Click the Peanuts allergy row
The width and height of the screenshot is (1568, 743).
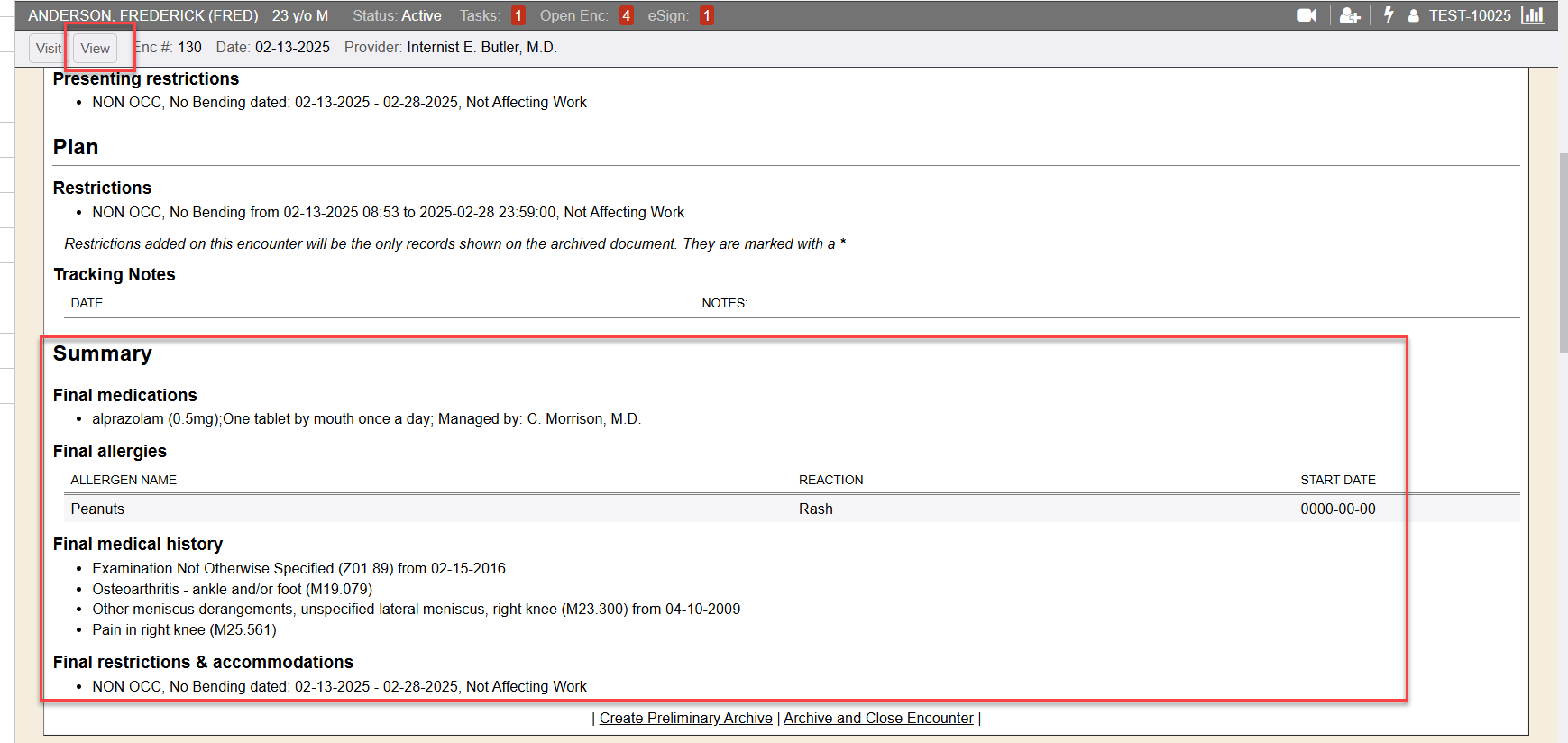pos(97,509)
